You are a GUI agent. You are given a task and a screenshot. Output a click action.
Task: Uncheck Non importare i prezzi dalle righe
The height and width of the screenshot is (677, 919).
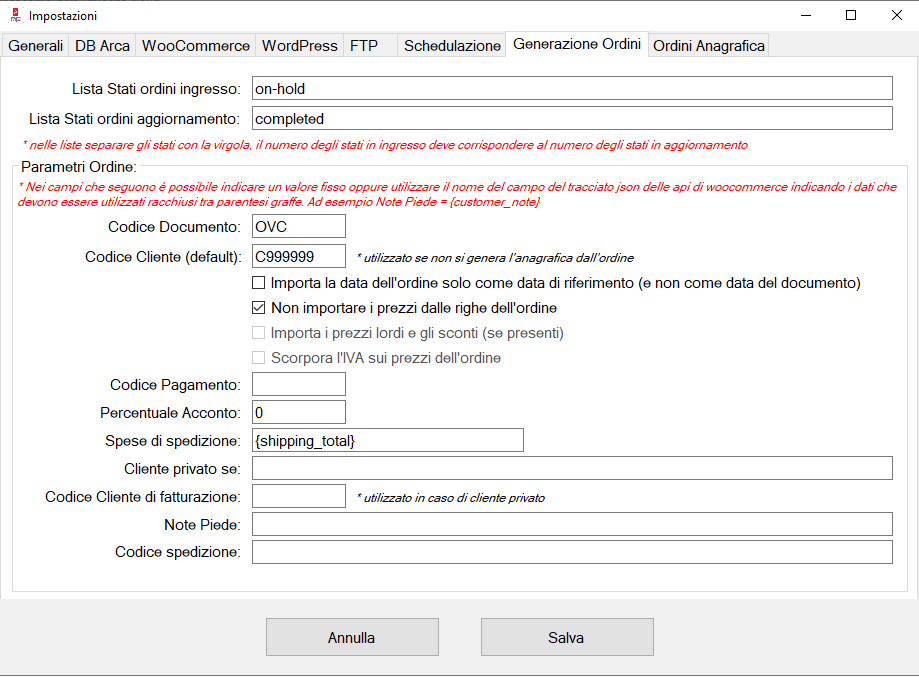click(259, 308)
